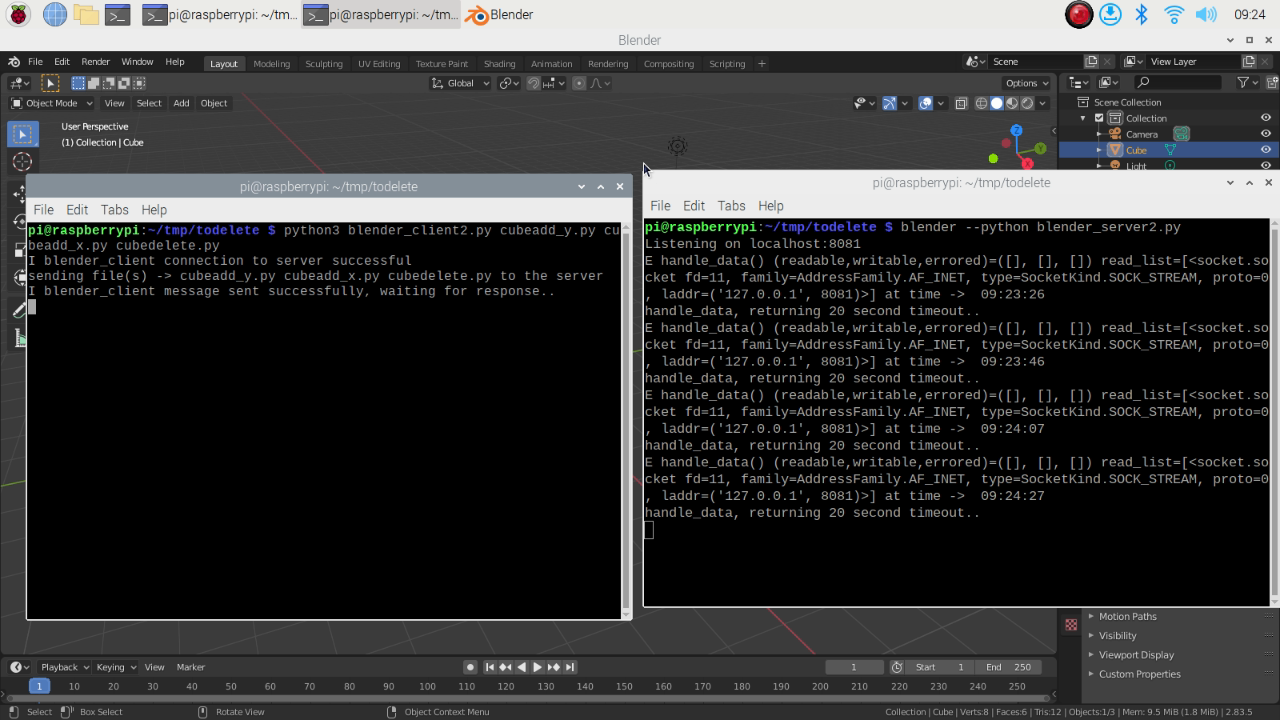This screenshot has height=720, width=1280.
Task: Open the Global transform orientation dropdown
Action: [460, 83]
